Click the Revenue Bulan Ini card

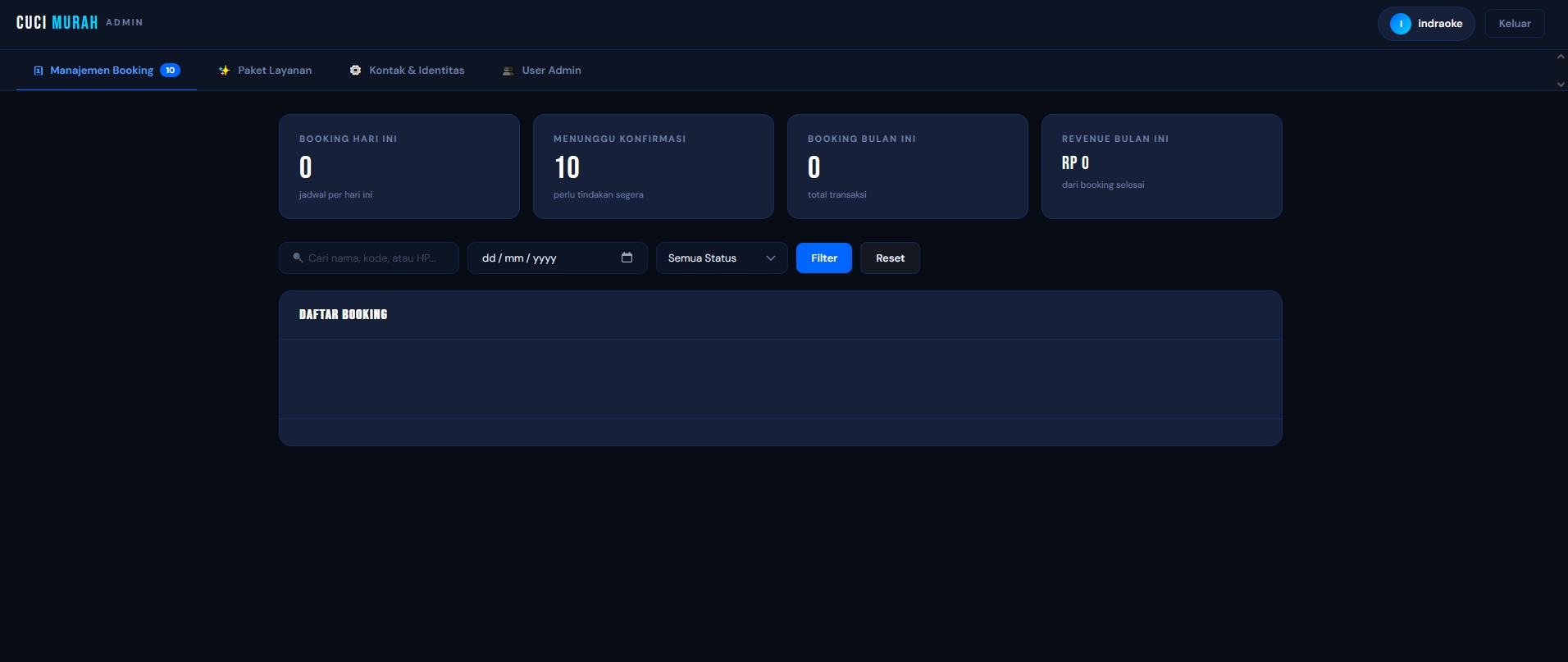tap(1162, 167)
